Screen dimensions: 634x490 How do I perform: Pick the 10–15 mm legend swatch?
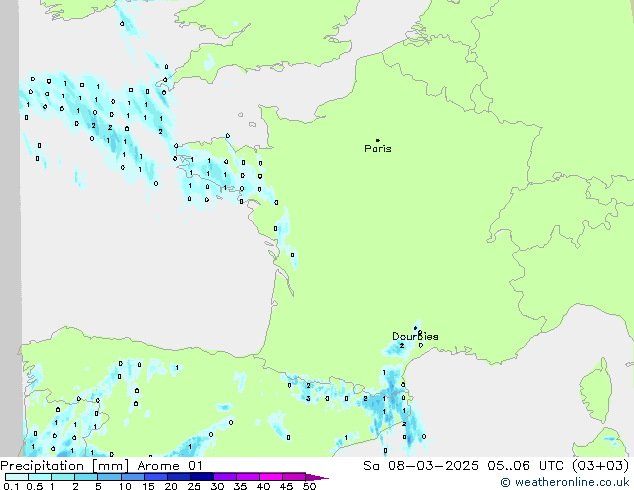coord(132,477)
